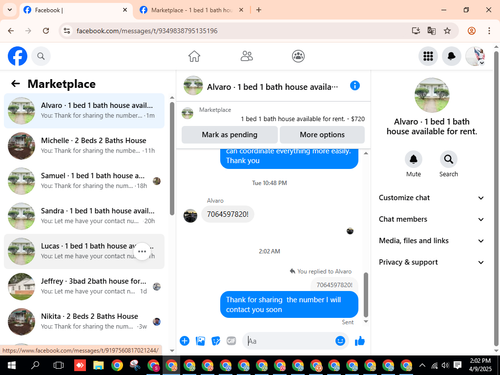Show hidden system tray icons chevron
Image resolution: width=500 pixels, height=375 pixels.
click(x=422, y=365)
